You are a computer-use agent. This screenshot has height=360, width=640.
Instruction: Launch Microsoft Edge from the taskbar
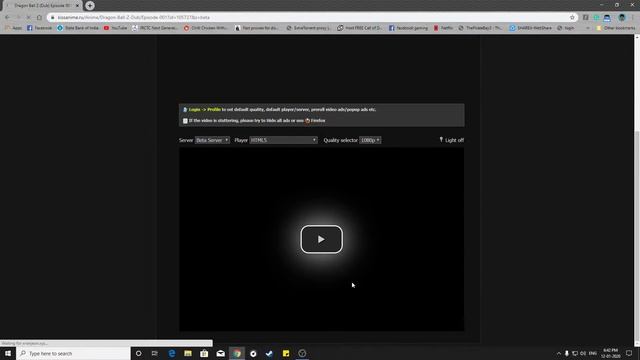point(171,353)
